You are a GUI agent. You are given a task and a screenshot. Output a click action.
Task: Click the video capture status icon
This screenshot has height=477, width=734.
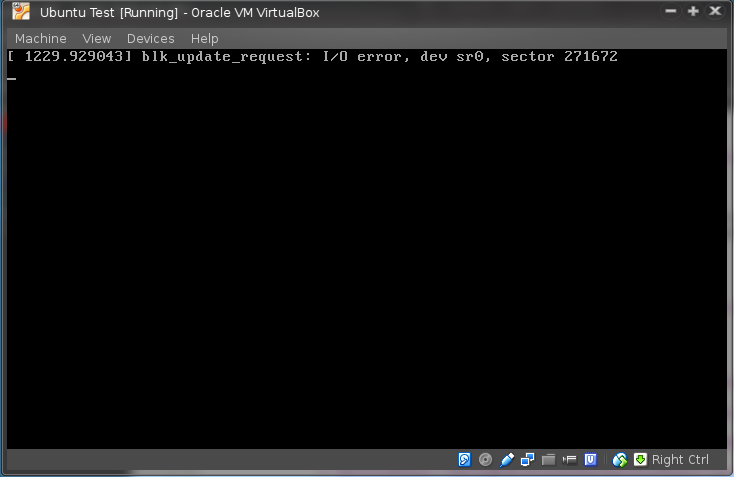[569, 460]
